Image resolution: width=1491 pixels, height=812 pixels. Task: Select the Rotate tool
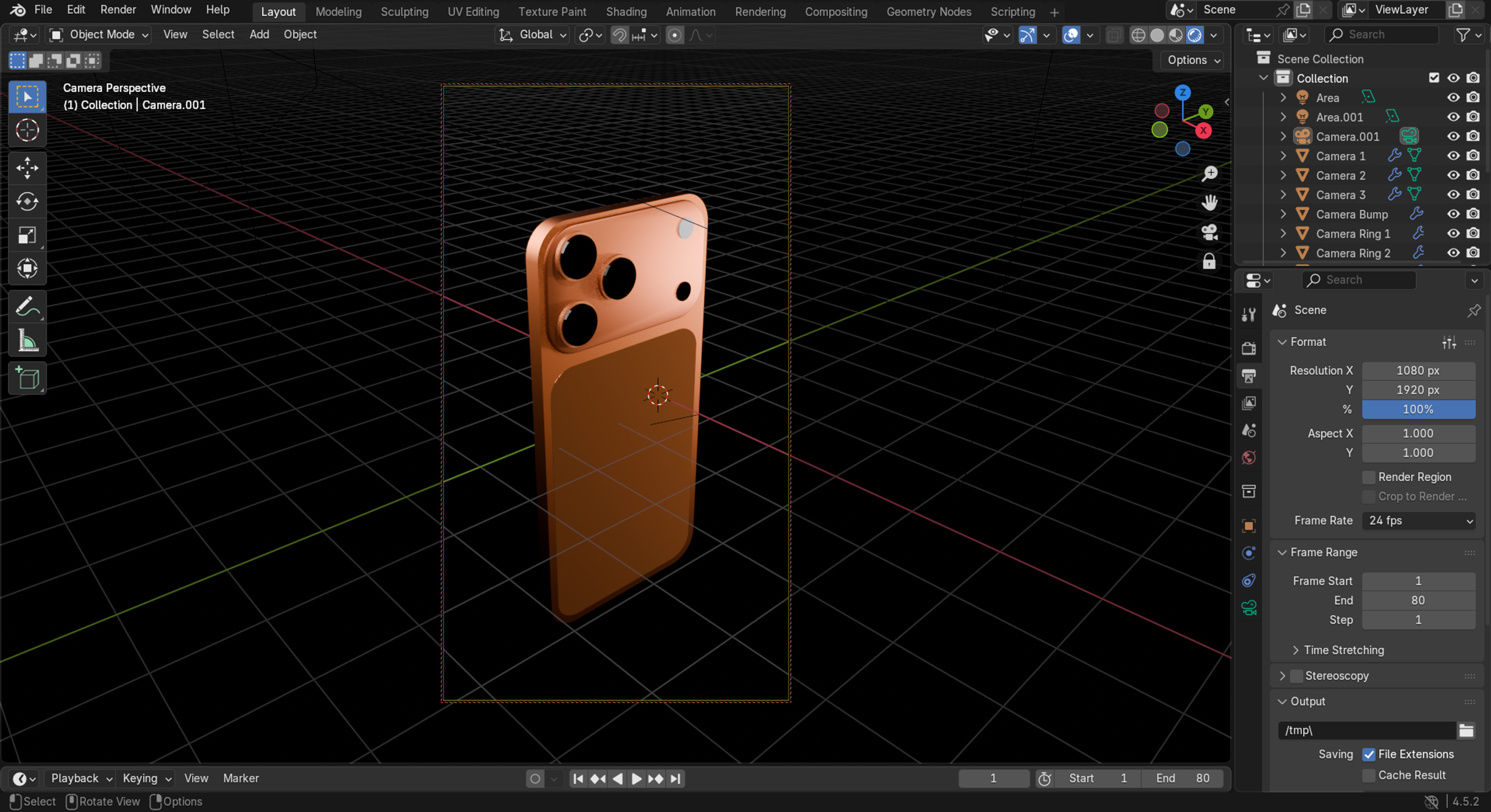click(27, 201)
